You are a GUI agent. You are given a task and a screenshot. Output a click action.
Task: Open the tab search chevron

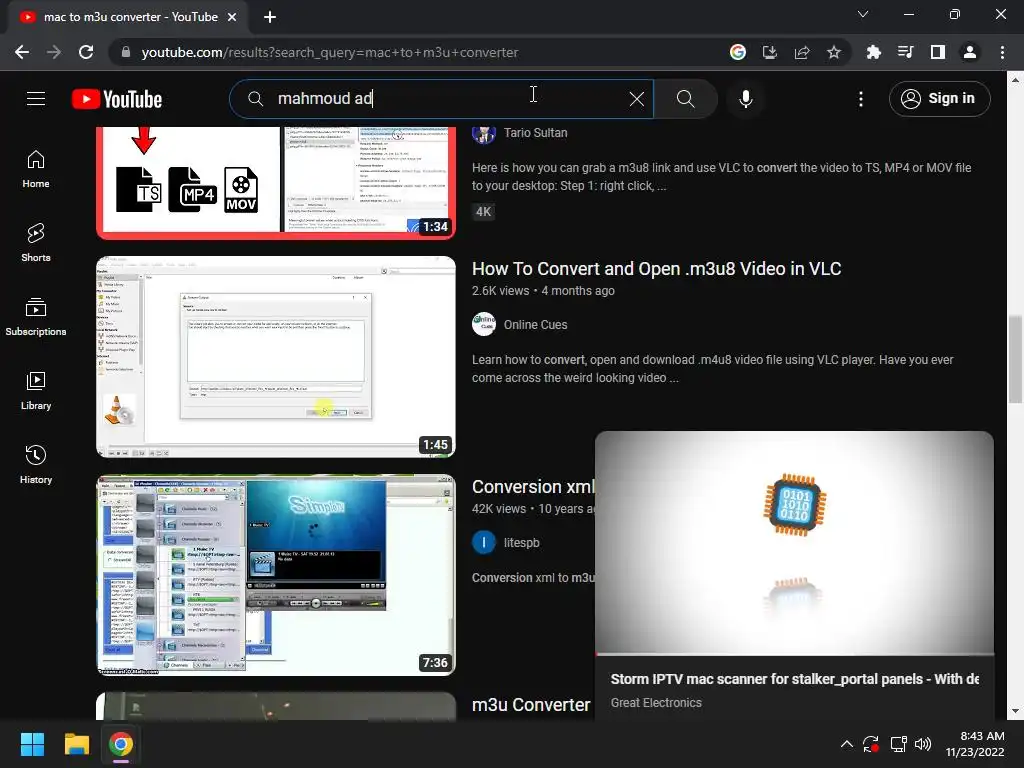[x=863, y=14]
